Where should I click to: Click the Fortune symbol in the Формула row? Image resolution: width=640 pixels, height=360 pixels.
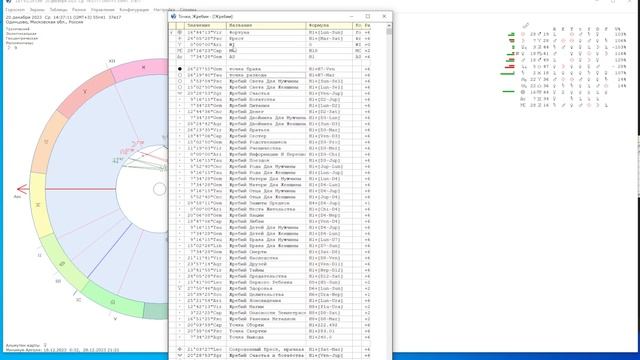tap(180, 32)
